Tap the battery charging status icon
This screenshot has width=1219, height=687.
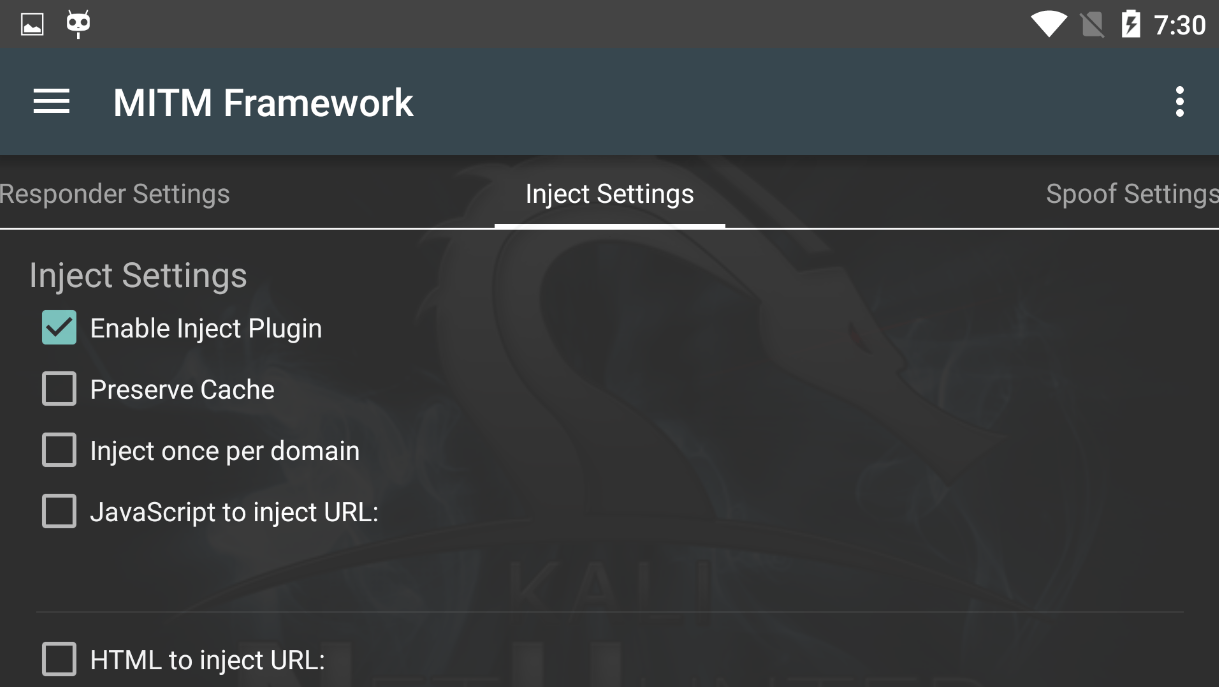(1131, 24)
